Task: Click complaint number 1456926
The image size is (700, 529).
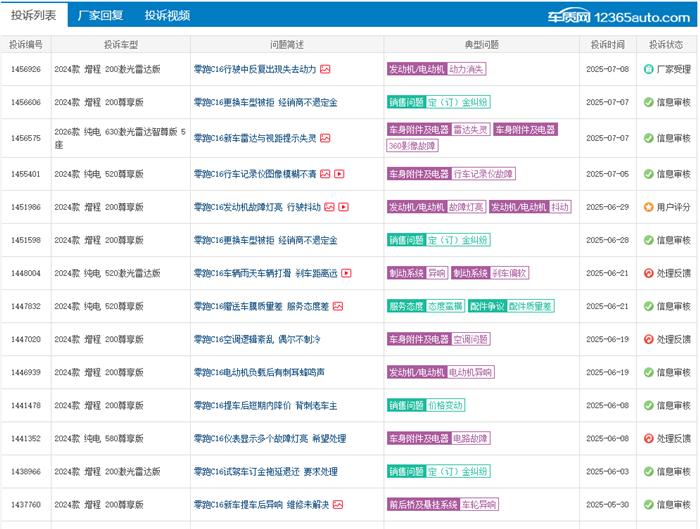Action: pyautogui.click(x=26, y=69)
